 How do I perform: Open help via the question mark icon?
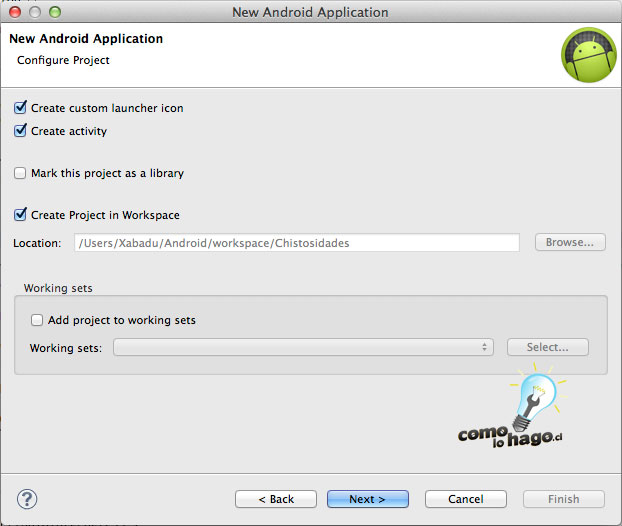click(27, 499)
